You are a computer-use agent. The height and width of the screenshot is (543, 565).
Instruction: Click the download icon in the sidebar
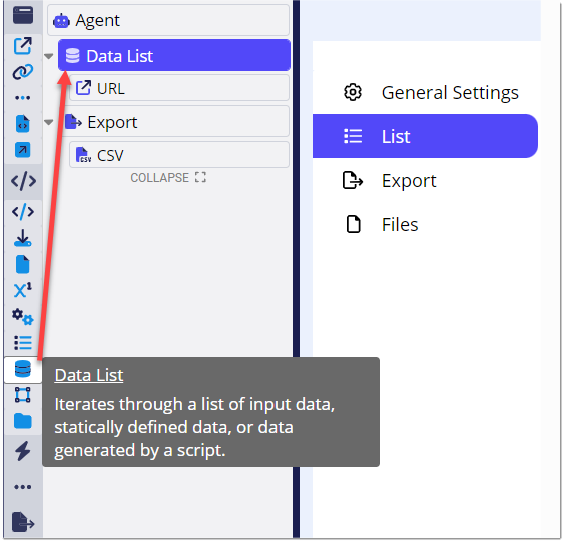coord(23,238)
